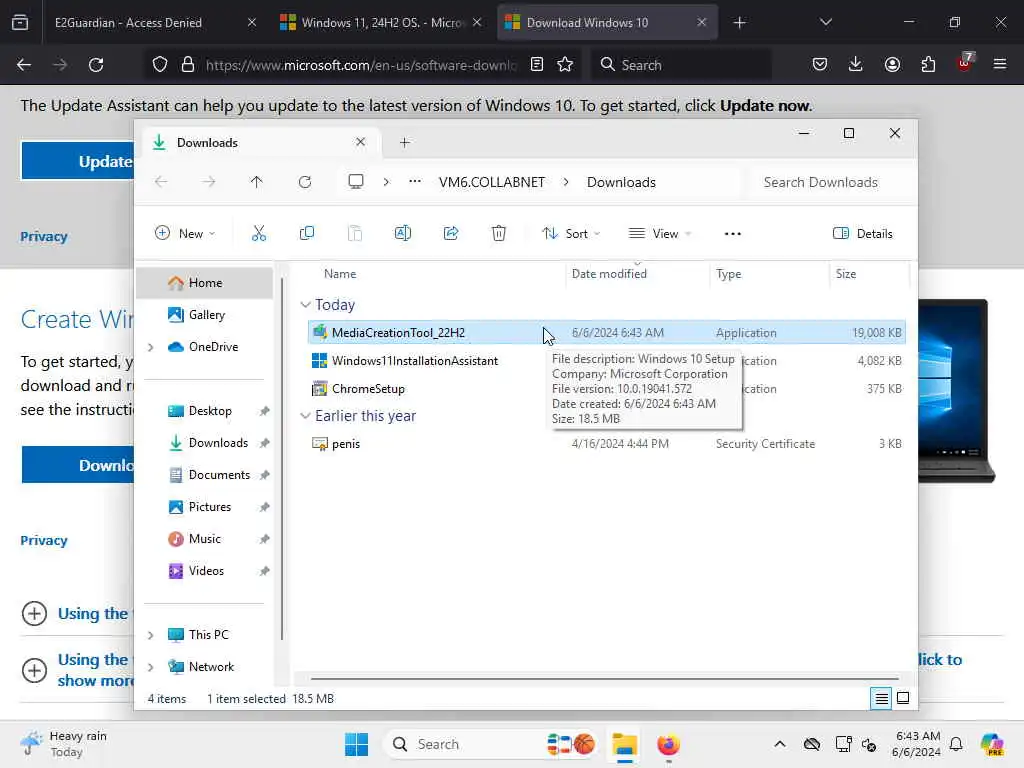1024x768 pixels.
Task: Click the Delete trash icon in Explorer
Action: (x=498, y=233)
